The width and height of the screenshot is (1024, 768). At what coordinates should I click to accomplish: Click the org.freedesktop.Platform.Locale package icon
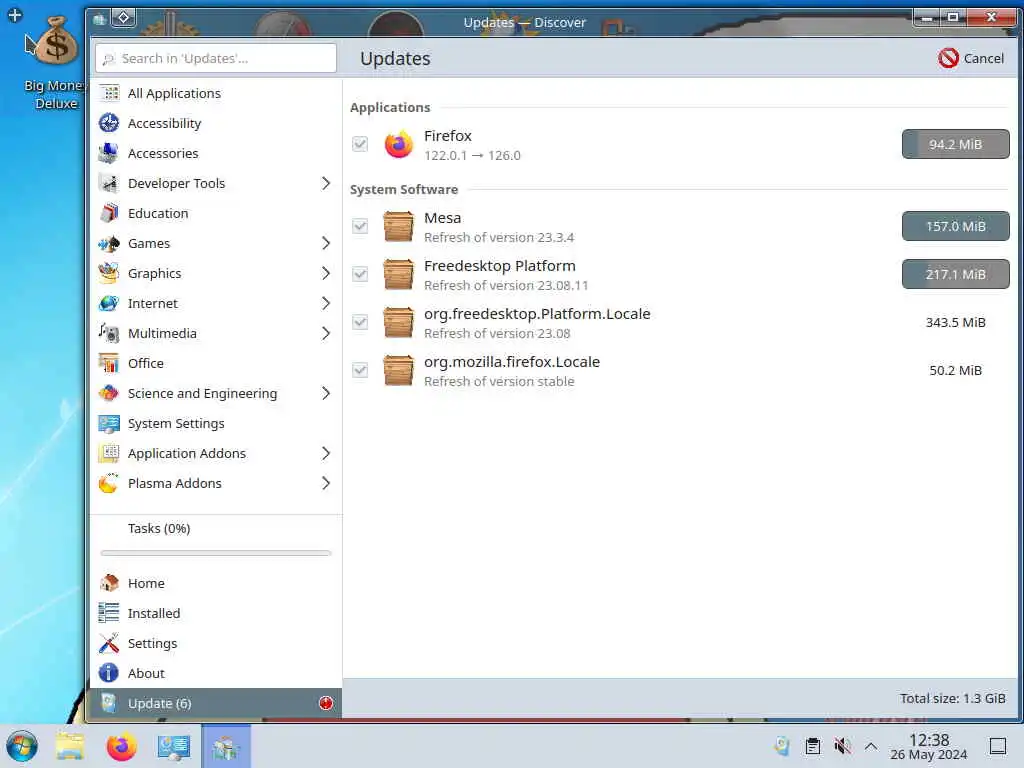[398, 323]
